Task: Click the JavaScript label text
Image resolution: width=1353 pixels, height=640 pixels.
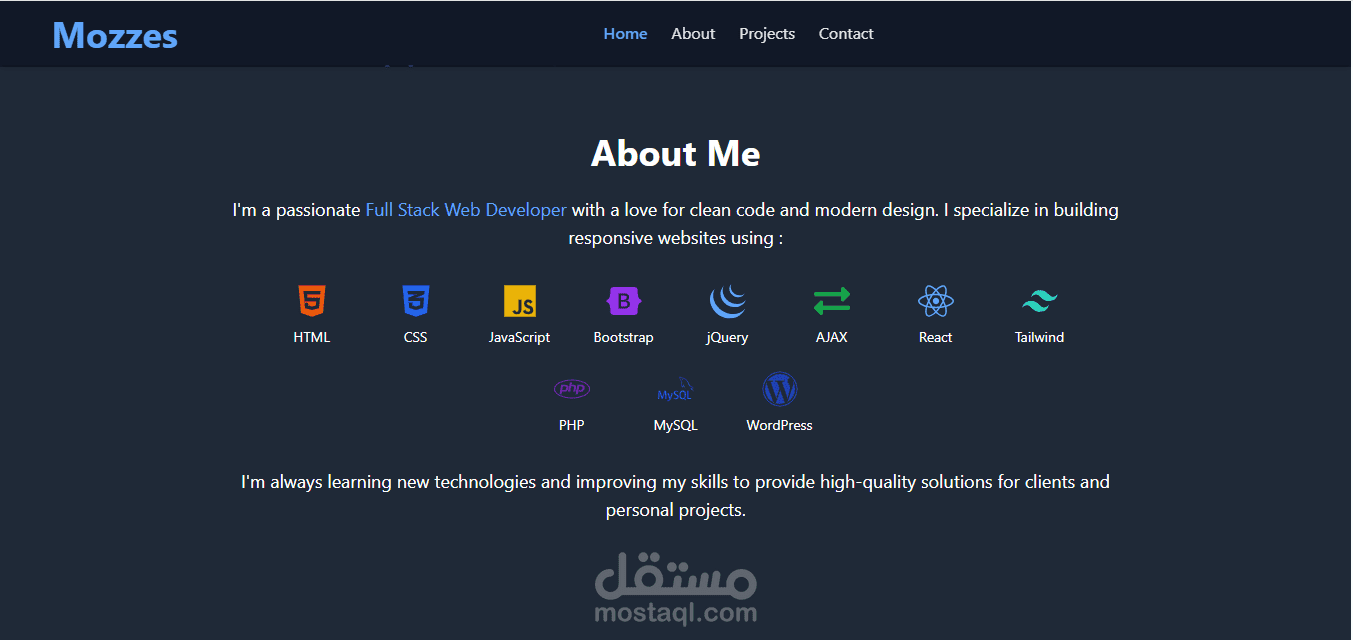Action: 520,337
